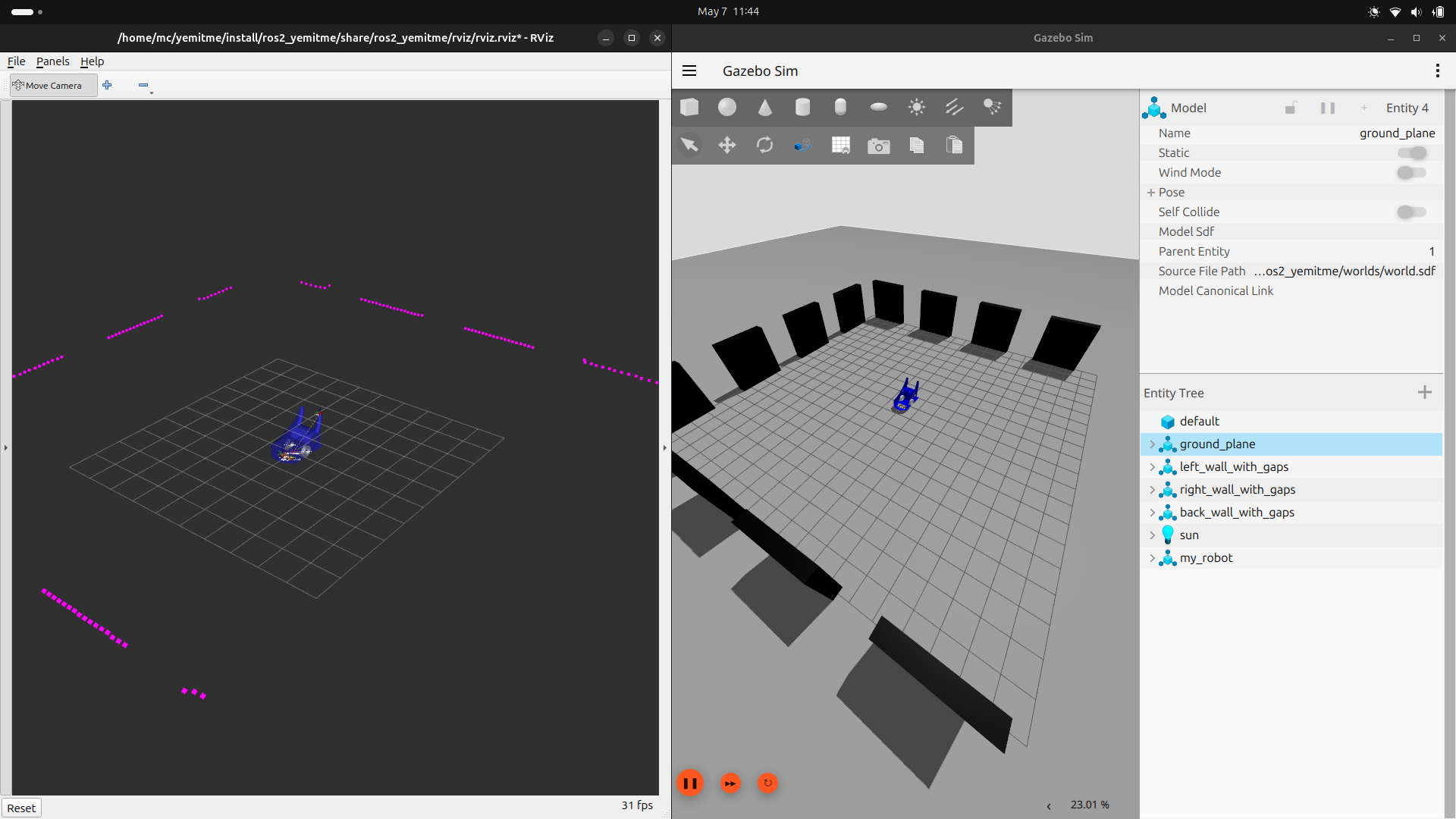Screen dimensions: 1456x819
Task: Enable Wind Mode switch
Action: (x=1411, y=173)
